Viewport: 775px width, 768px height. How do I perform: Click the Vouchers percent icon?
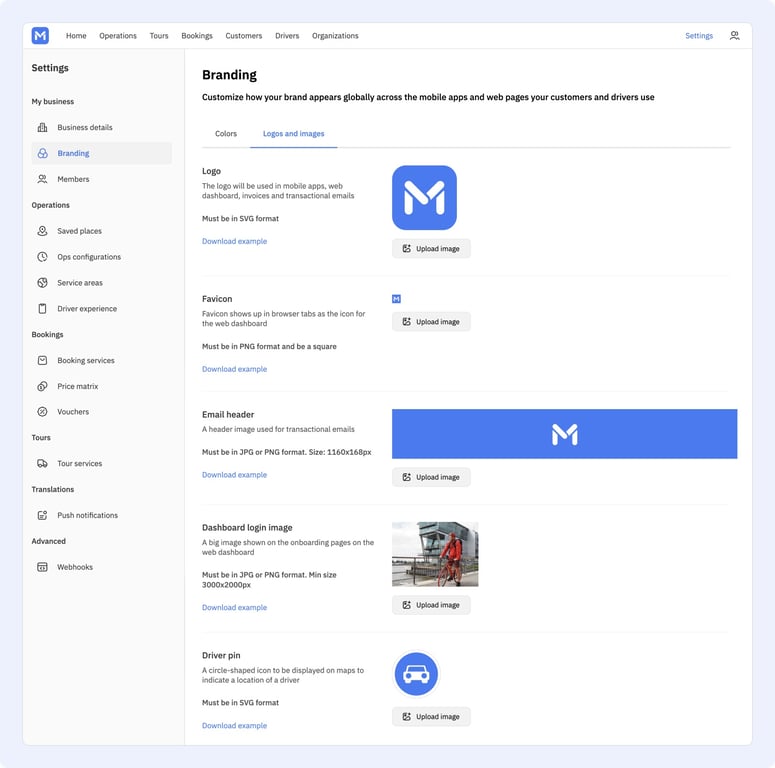coord(43,412)
